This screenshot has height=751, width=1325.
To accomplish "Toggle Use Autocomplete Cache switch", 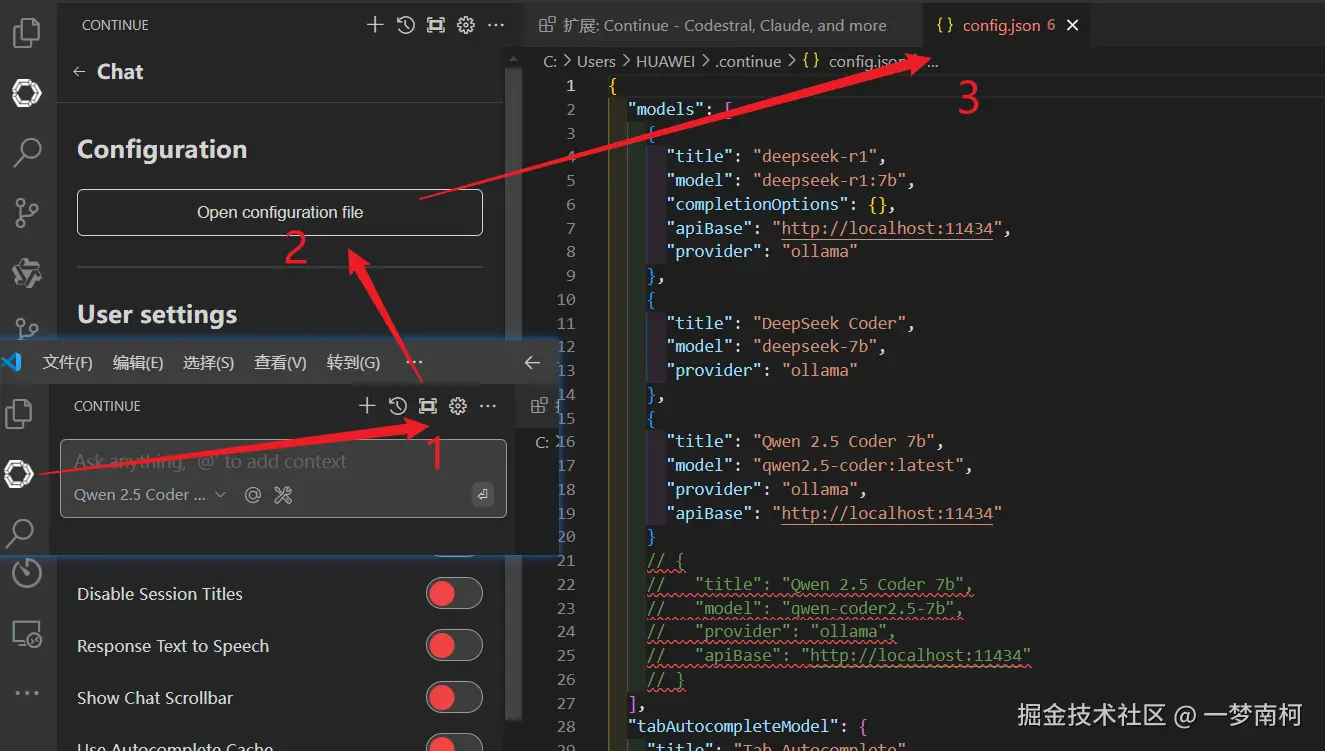I will [454, 742].
